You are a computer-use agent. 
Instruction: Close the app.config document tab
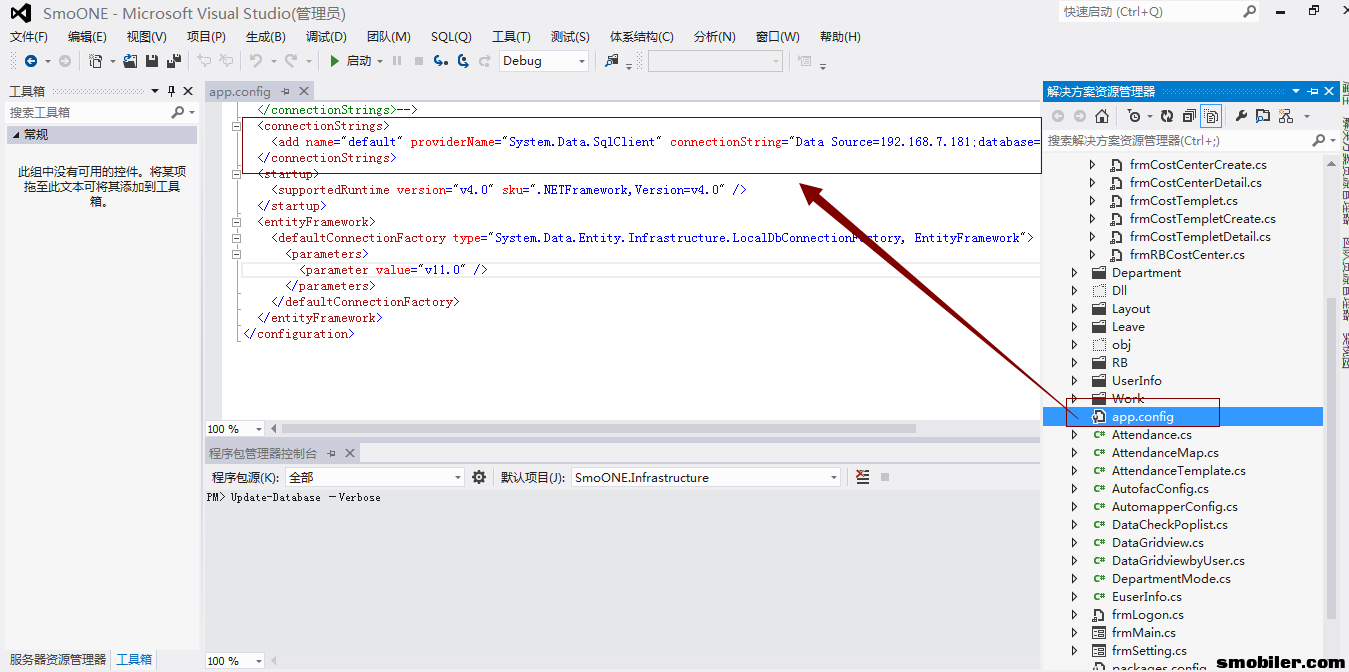click(305, 91)
